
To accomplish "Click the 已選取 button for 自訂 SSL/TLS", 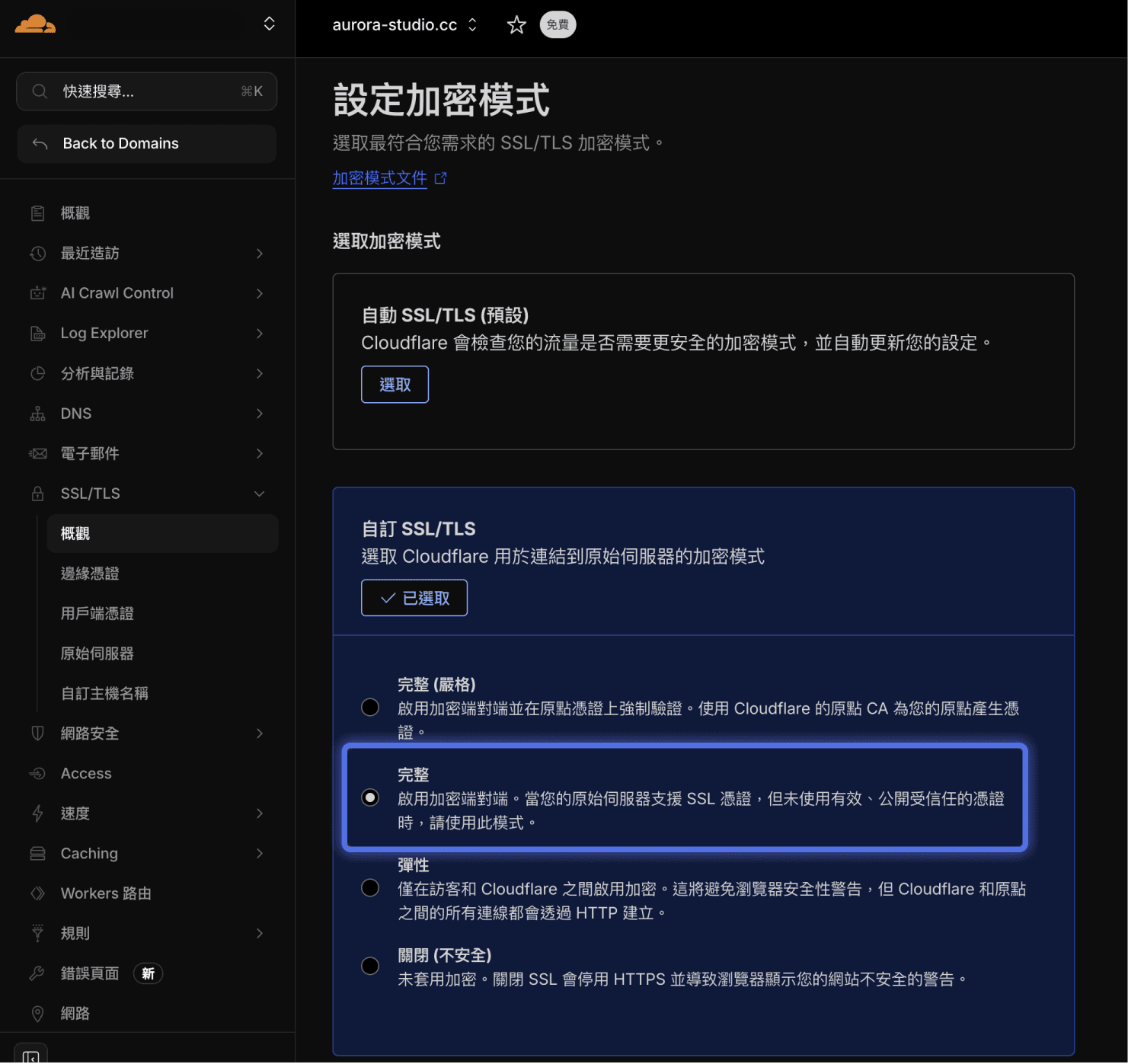I will click(414, 598).
